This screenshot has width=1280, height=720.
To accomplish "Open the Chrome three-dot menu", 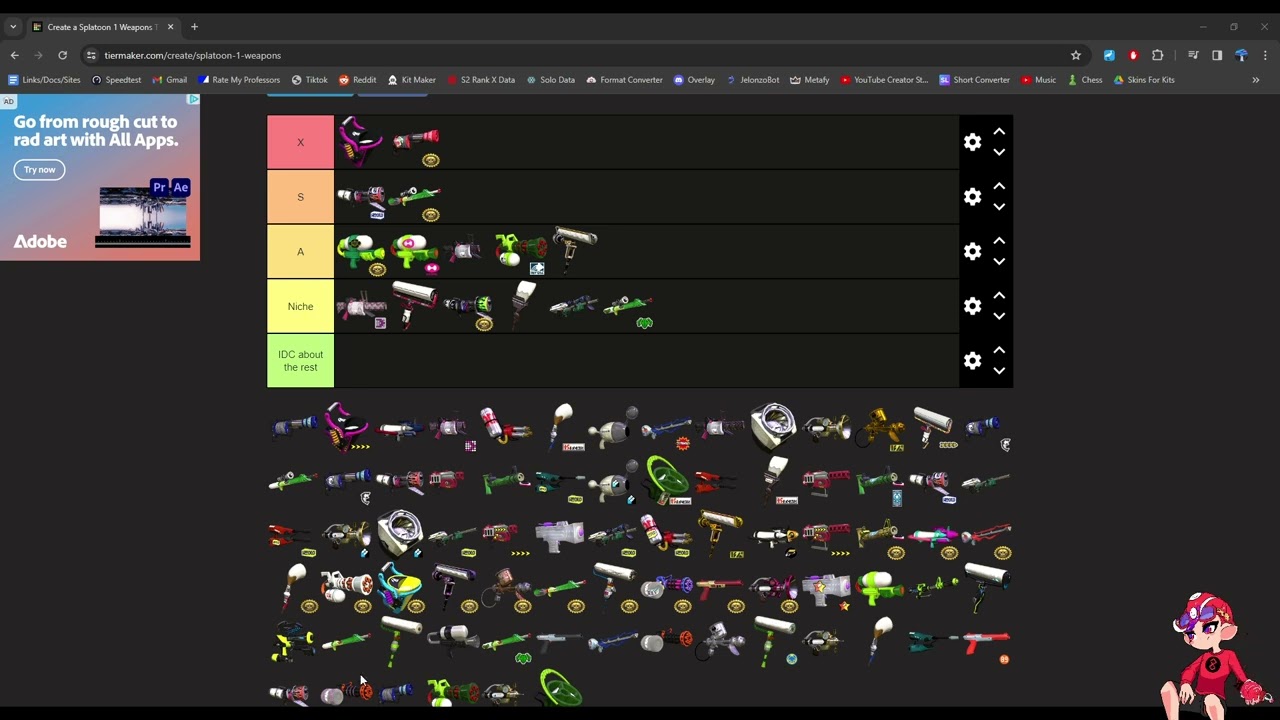I will (x=1265, y=55).
